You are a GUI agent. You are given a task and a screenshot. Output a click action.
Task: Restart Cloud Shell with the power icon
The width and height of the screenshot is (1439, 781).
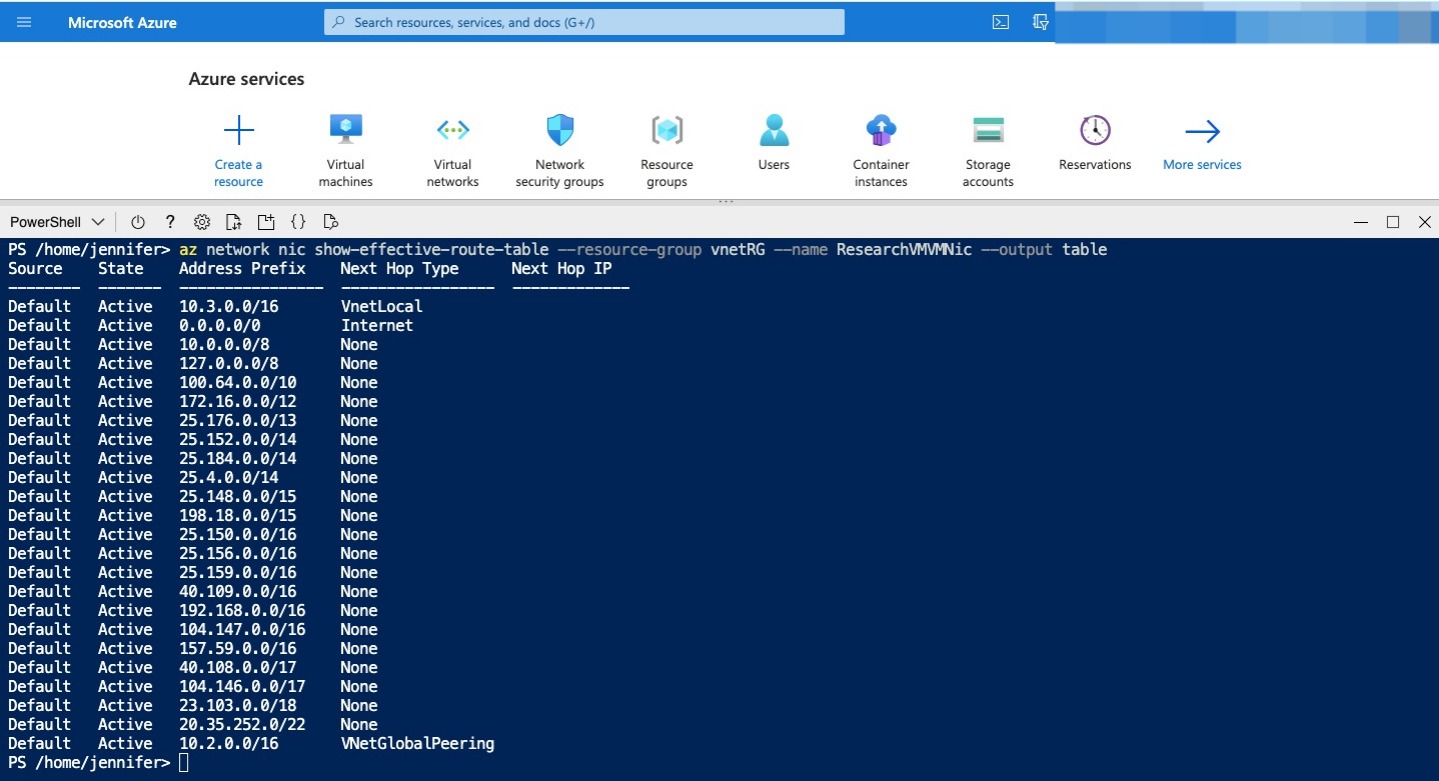coord(138,222)
